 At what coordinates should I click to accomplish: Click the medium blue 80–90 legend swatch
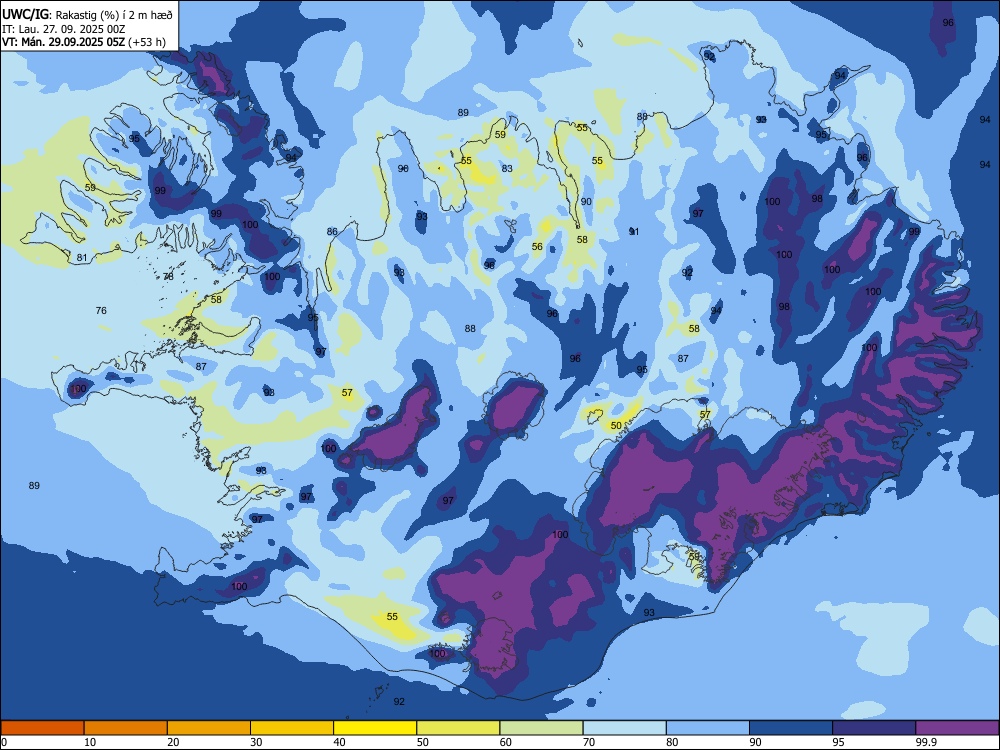click(708, 728)
